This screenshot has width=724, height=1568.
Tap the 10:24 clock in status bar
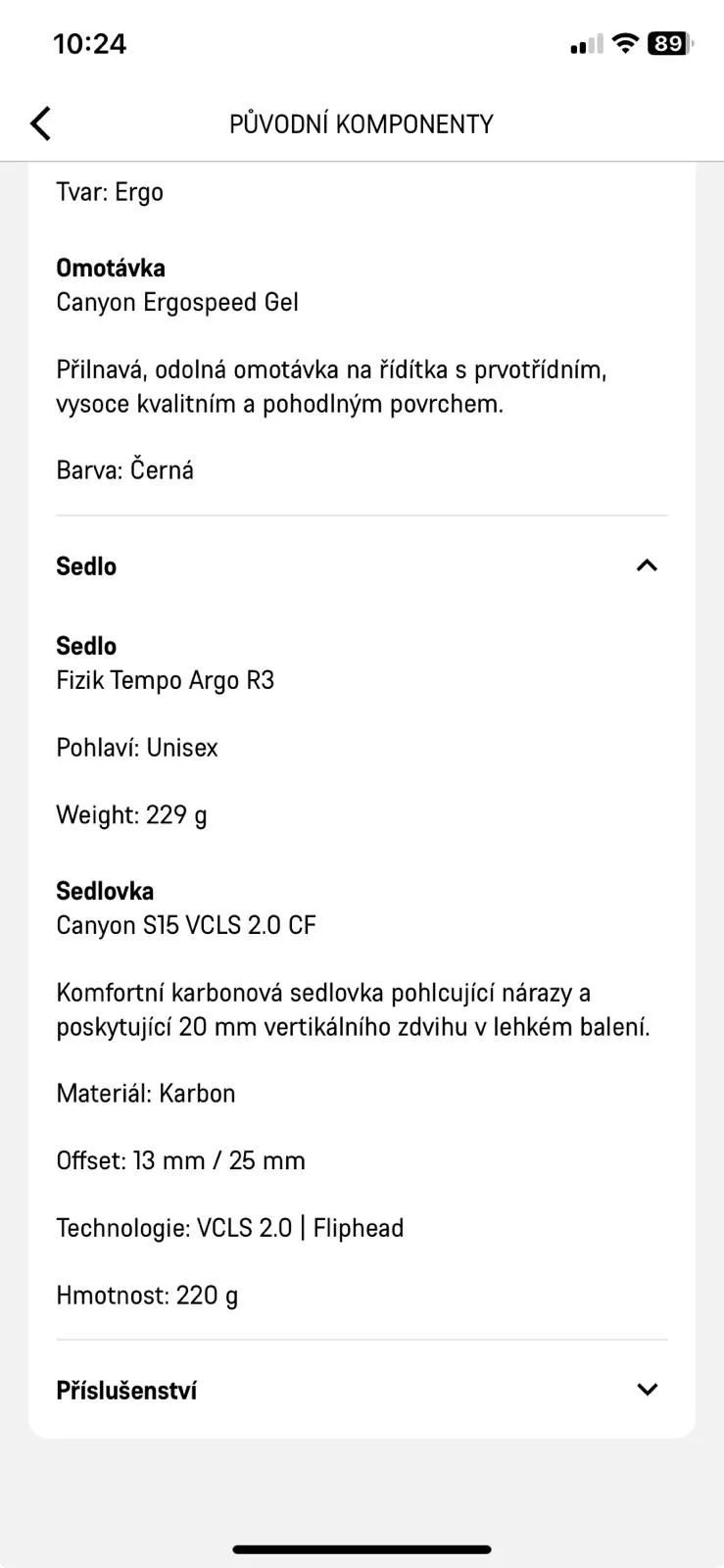[89, 44]
